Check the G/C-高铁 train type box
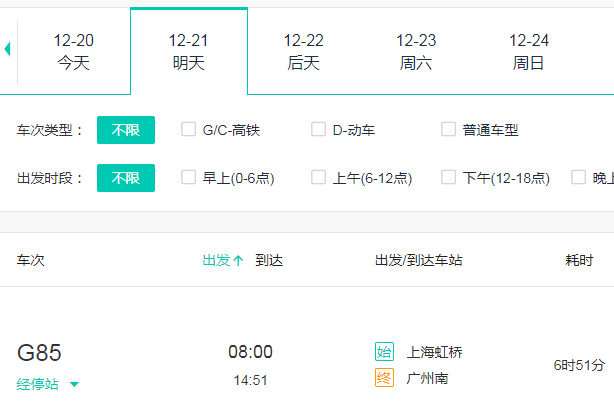 188,129
